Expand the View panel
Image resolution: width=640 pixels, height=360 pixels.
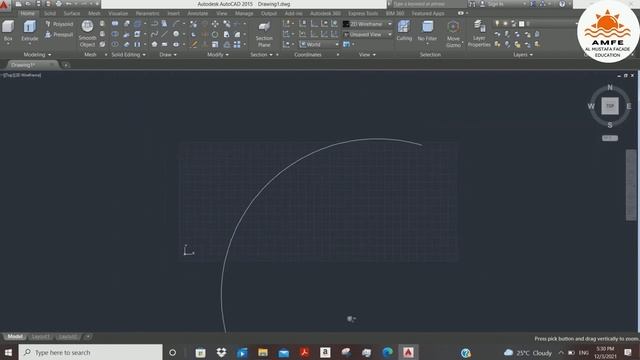point(367,55)
